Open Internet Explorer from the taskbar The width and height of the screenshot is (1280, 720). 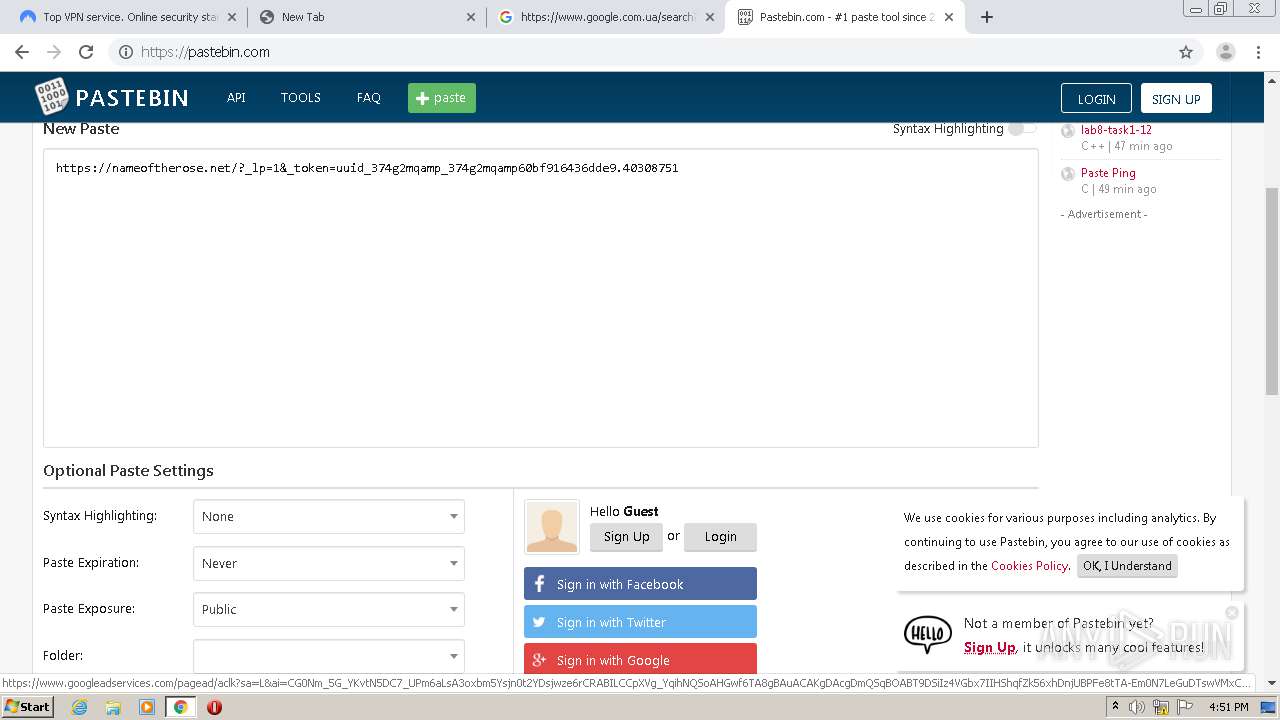(x=79, y=707)
